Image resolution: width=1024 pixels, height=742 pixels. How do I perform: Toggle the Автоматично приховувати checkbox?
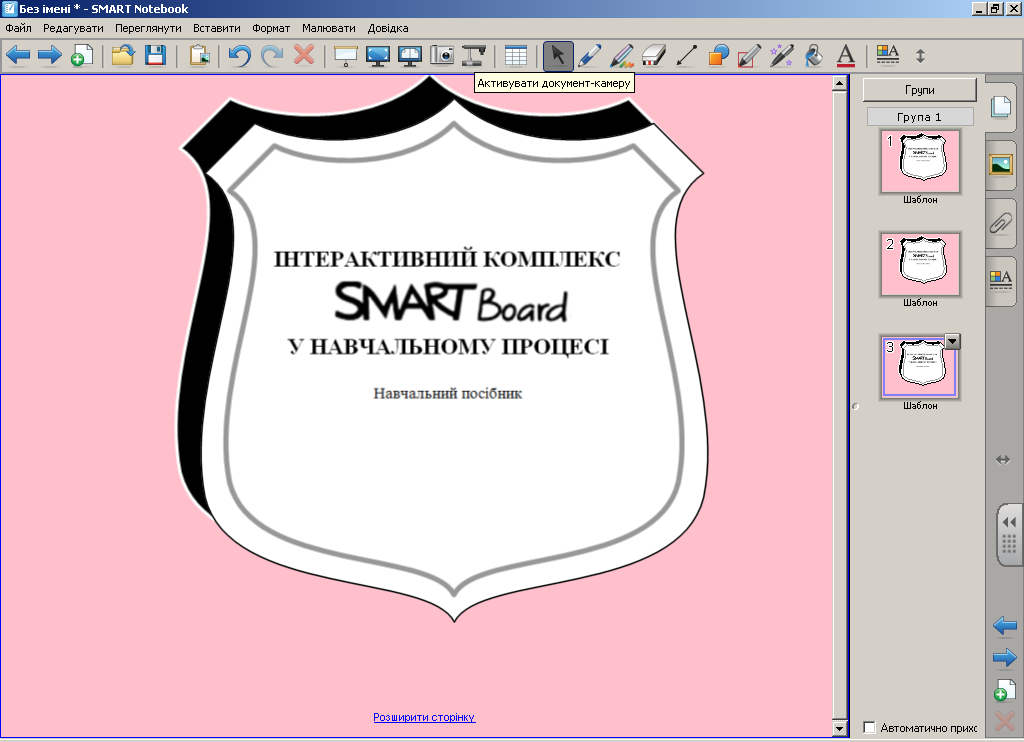pyautogui.click(x=869, y=727)
